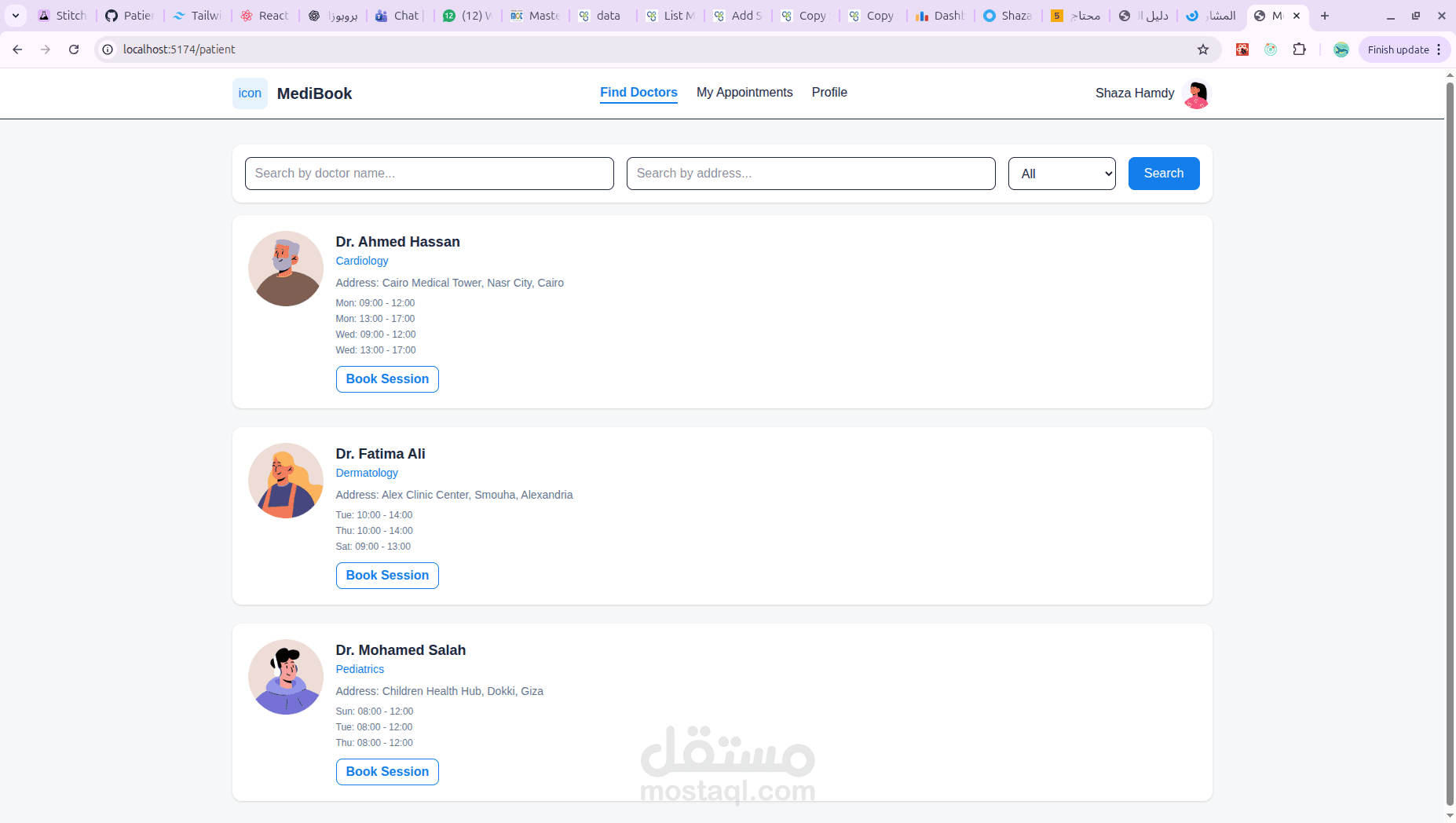Expand the All specialty dropdown
Image resolution: width=1456 pixels, height=823 pixels.
1062,174
